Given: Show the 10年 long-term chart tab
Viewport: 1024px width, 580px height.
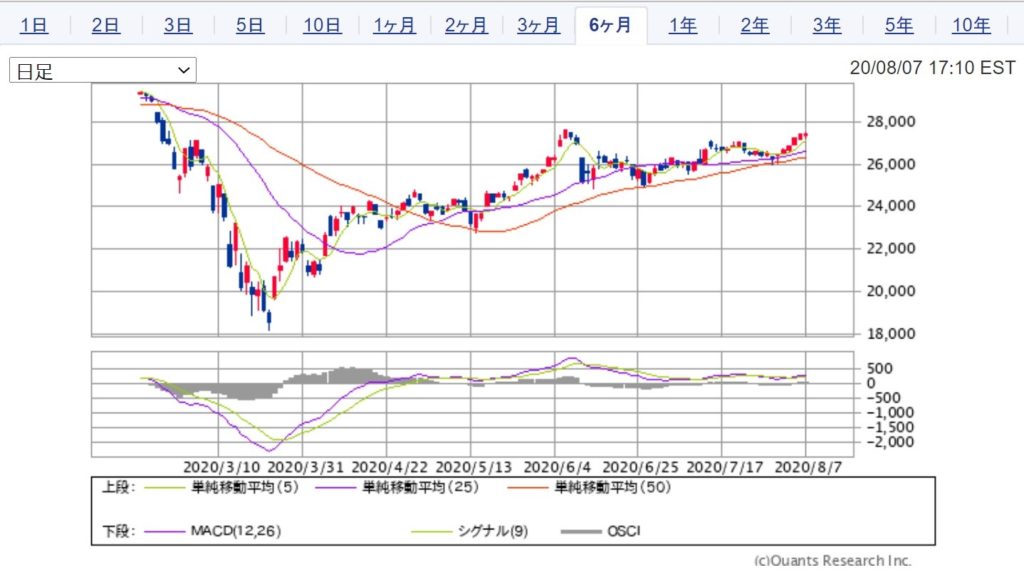Looking at the screenshot, I should (971, 26).
